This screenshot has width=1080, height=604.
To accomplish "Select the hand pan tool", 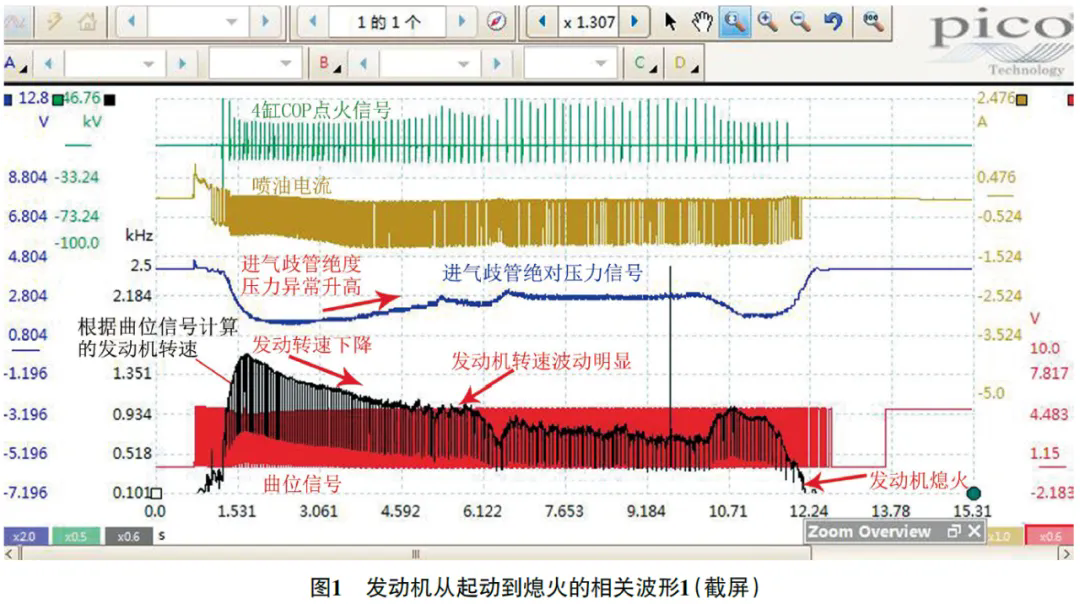I will tap(702, 22).
